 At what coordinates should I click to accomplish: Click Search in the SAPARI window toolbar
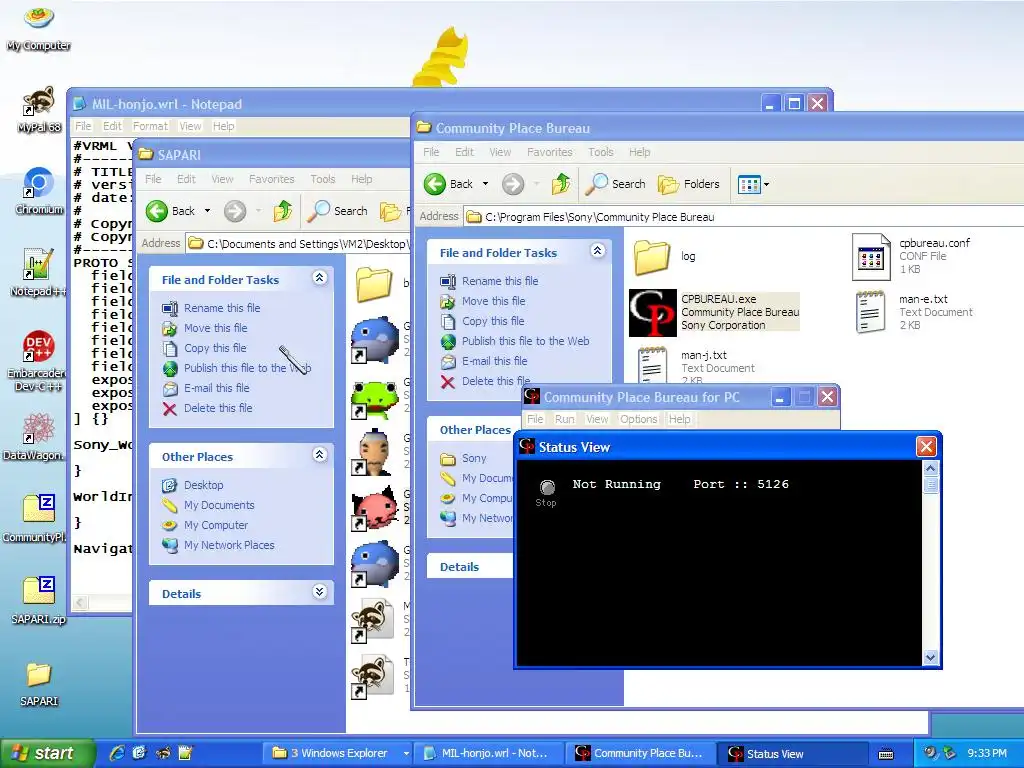[x=338, y=211]
